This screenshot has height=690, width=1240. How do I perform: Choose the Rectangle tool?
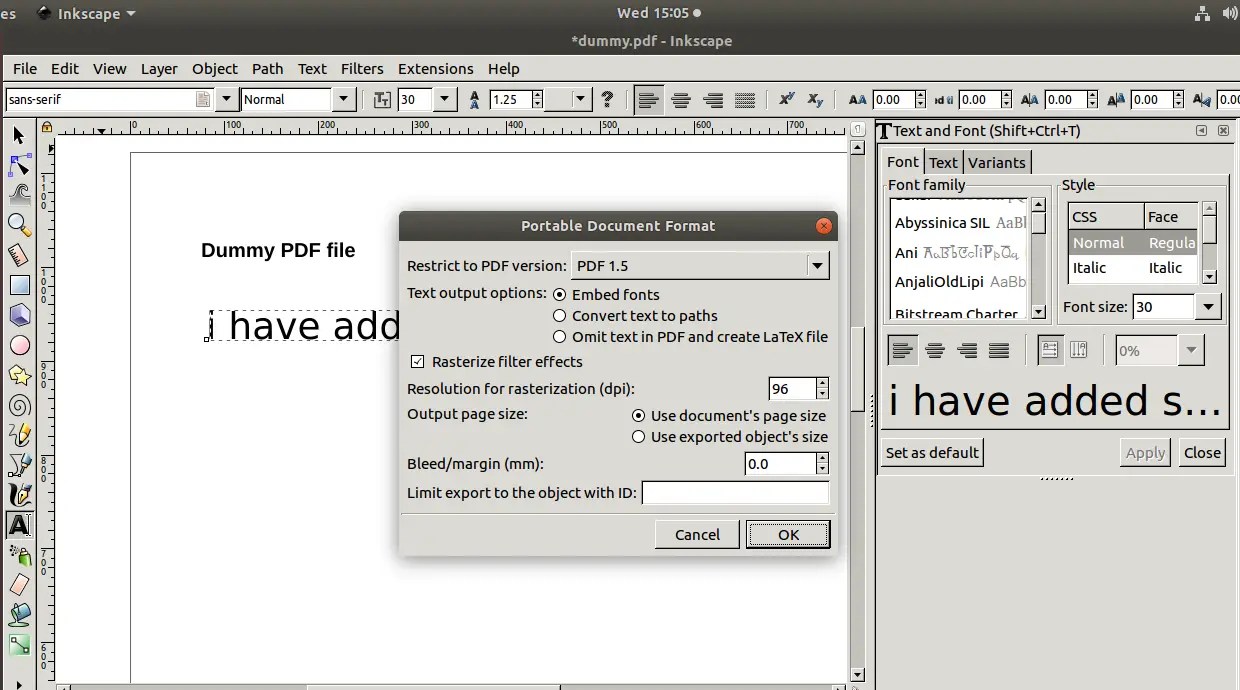(20, 285)
